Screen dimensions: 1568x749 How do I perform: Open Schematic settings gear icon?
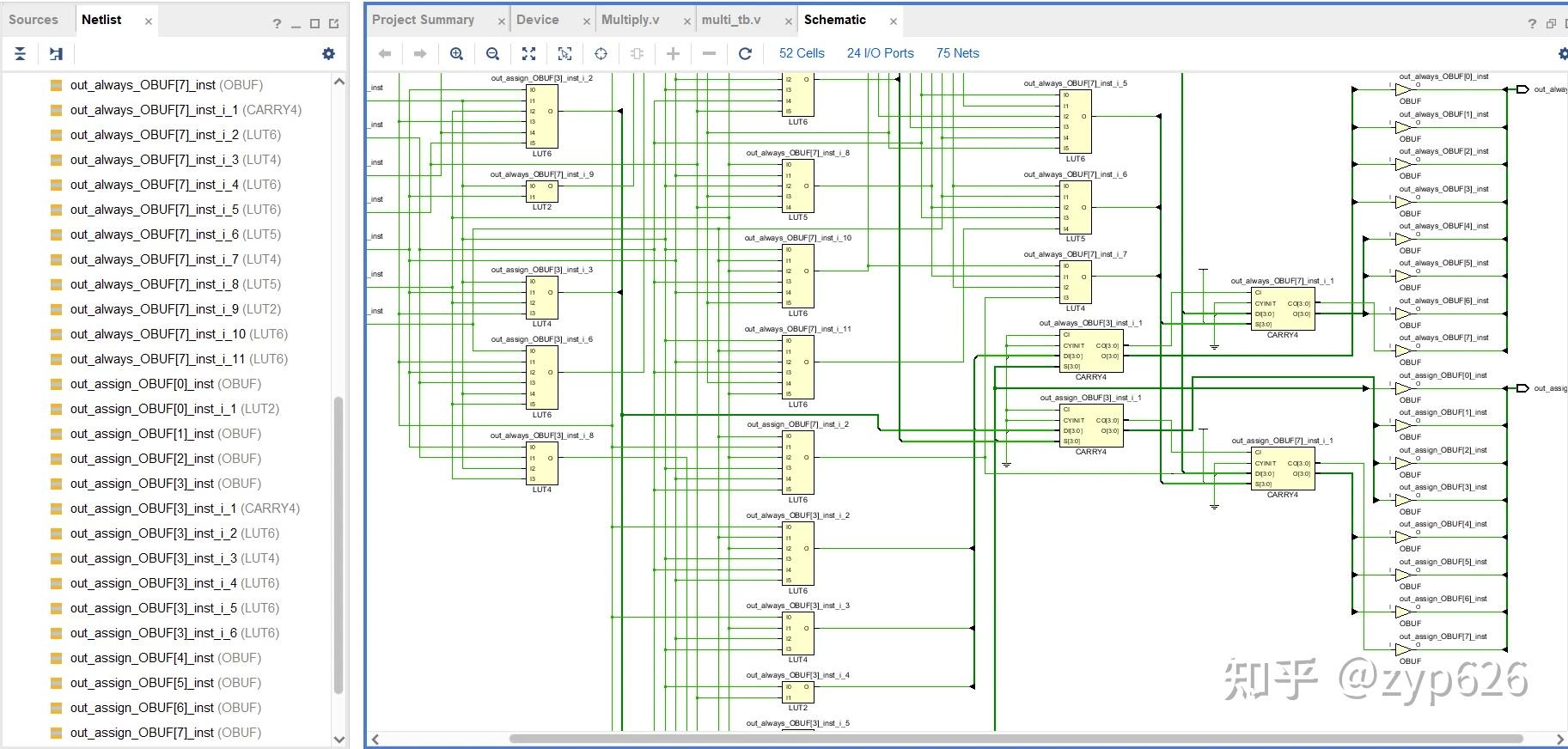(1562, 54)
